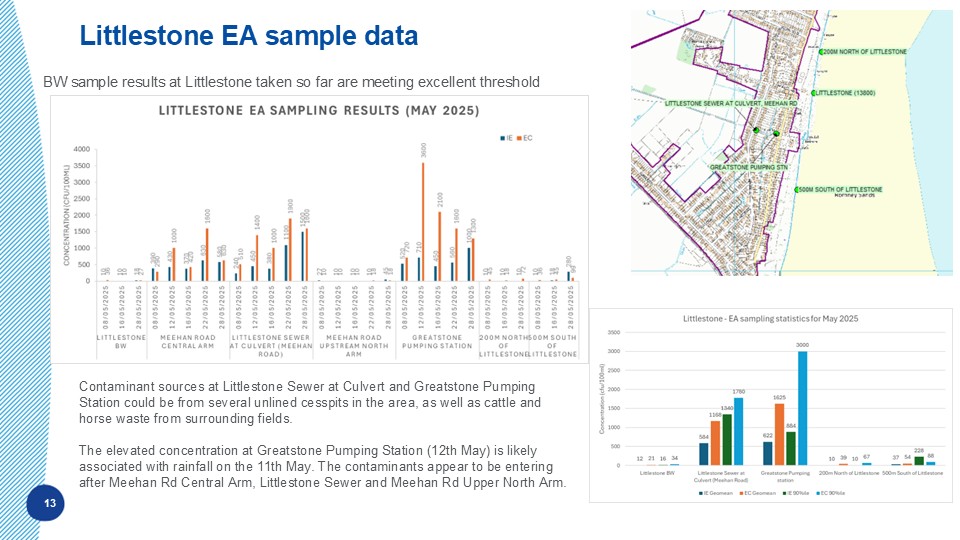960x540 pixels.
Task: Select the light-blue bar labelled 1780
Action: (738, 432)
